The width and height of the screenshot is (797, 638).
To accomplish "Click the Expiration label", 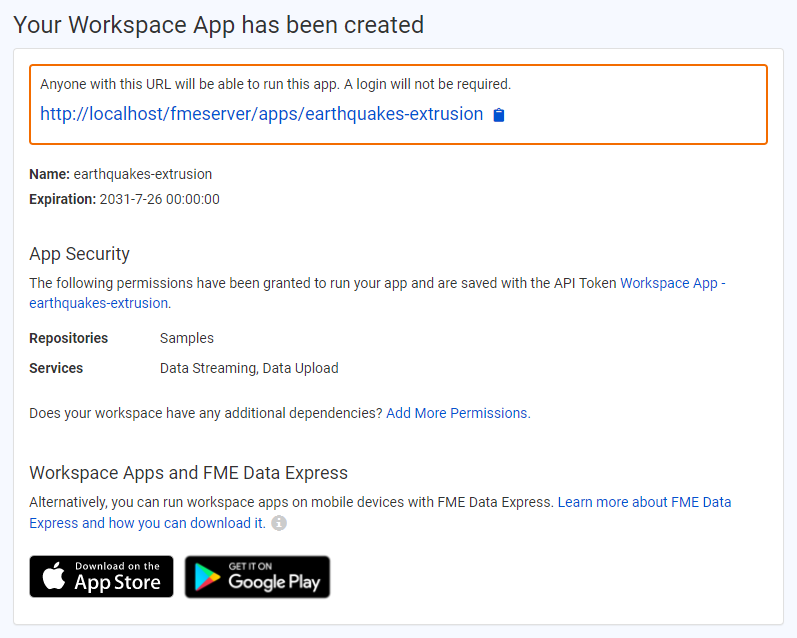I will coord(62,199).
